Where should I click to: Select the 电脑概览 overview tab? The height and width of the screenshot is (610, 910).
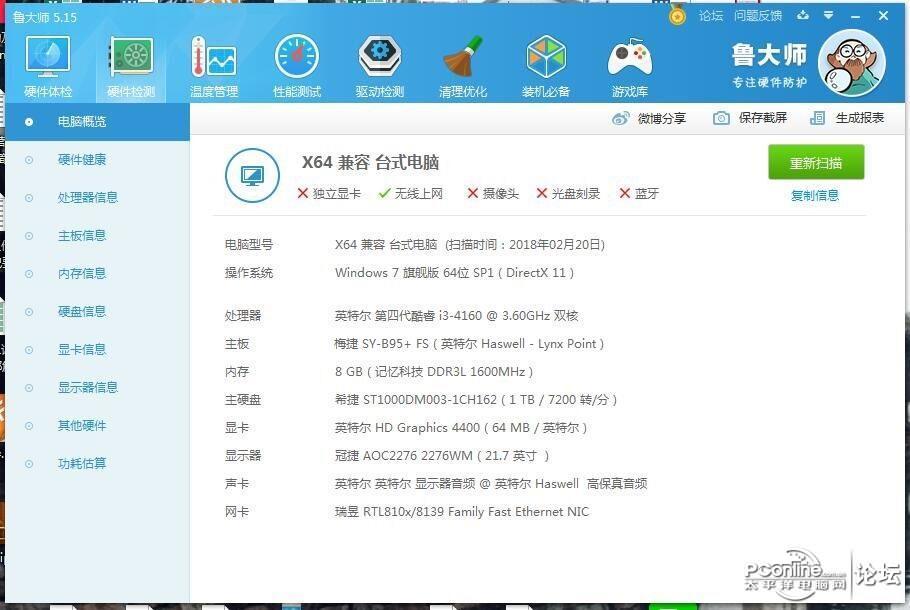(x=98, y=122)
